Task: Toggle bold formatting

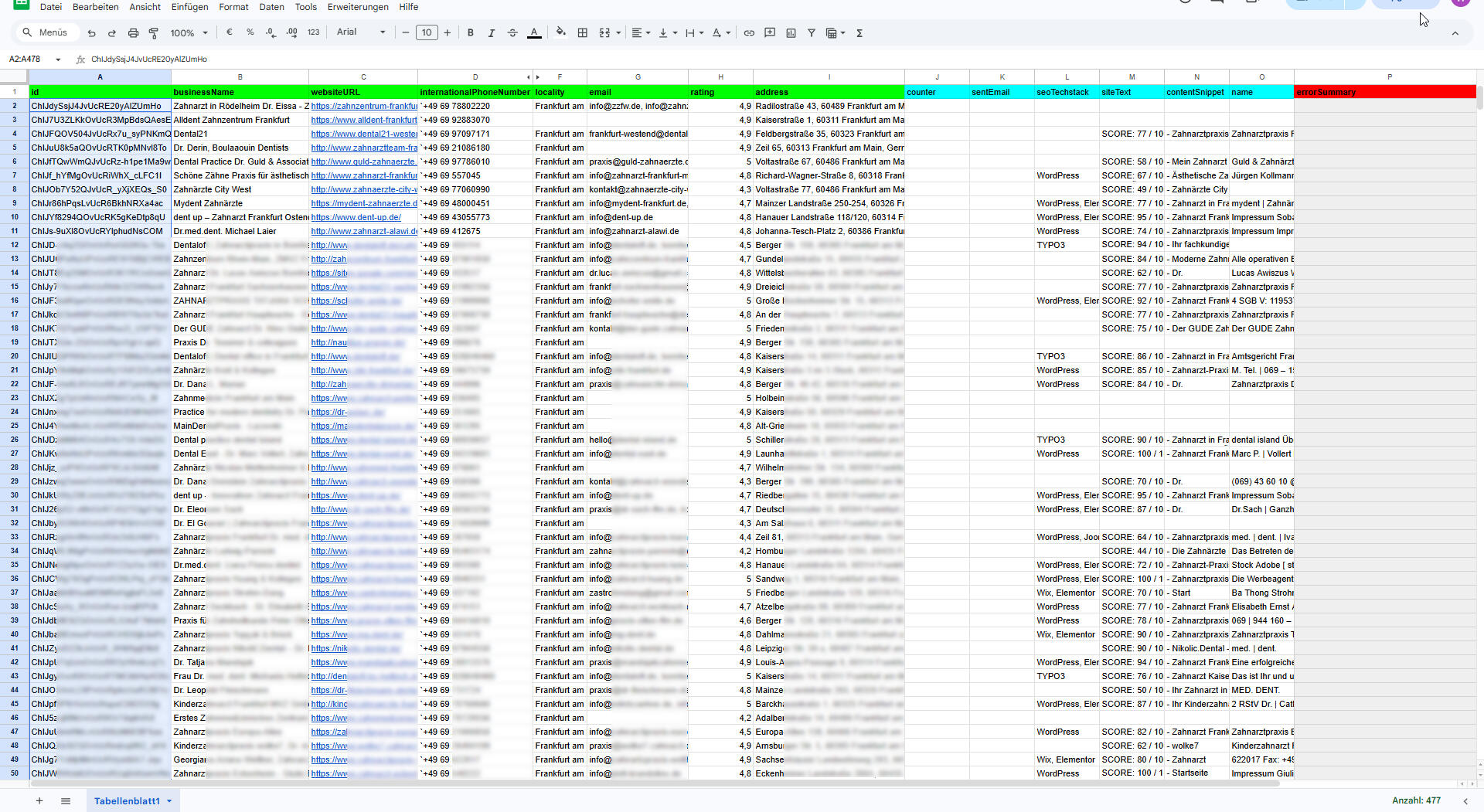Action: coord(470,33)
